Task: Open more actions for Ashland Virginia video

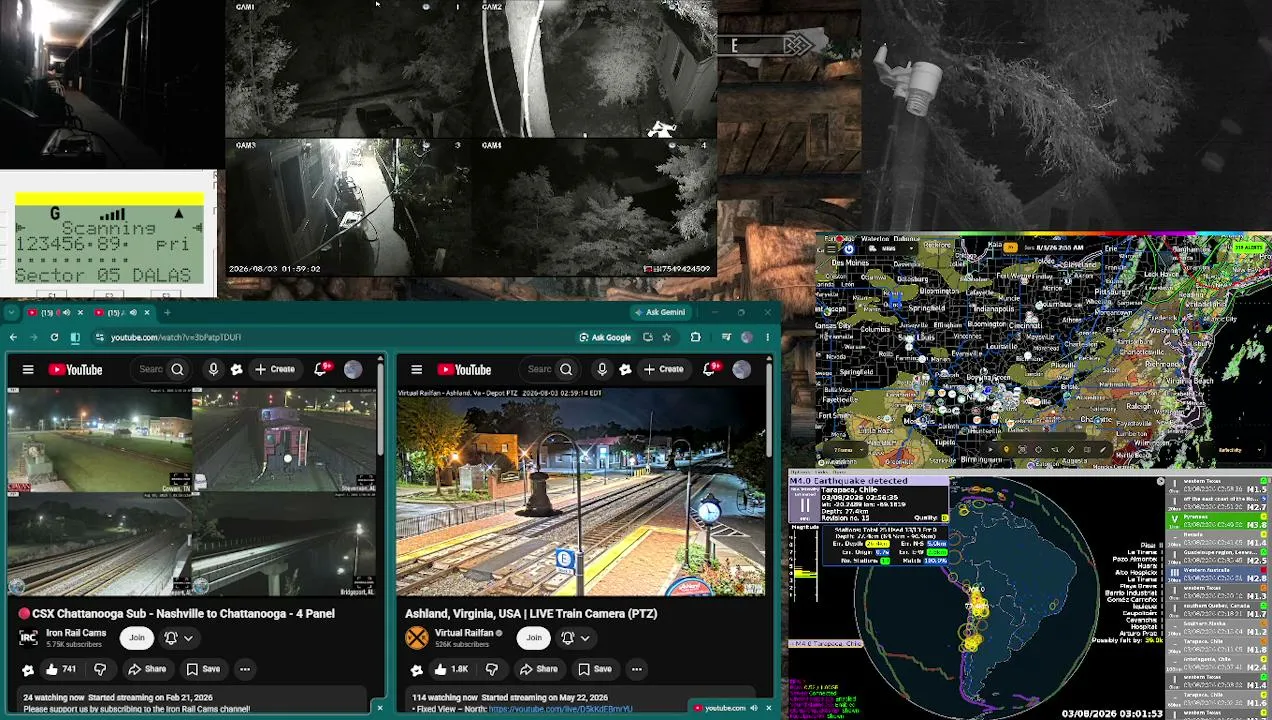Action: pyautogui.click(x=636, y=669)
